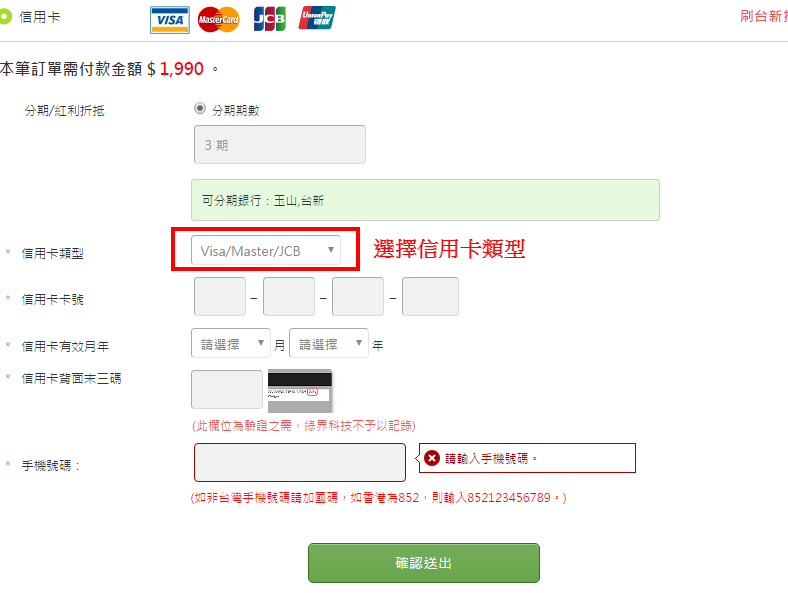Viewport: 788px width, 593px height.
Task: Click the first card number box
Action: [219, 297]
